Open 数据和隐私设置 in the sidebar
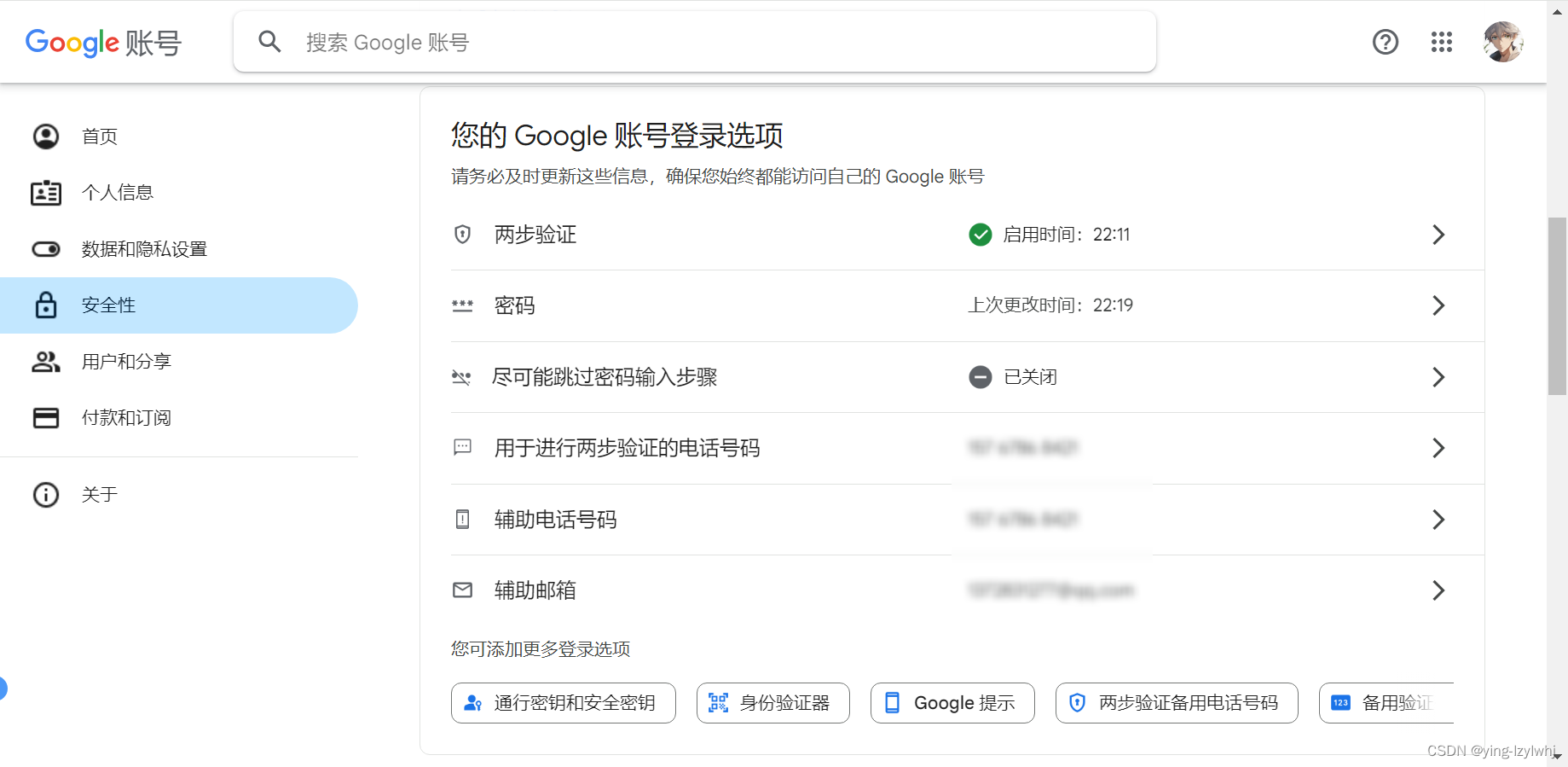The image size is (1568, 767). pos(179,249)
